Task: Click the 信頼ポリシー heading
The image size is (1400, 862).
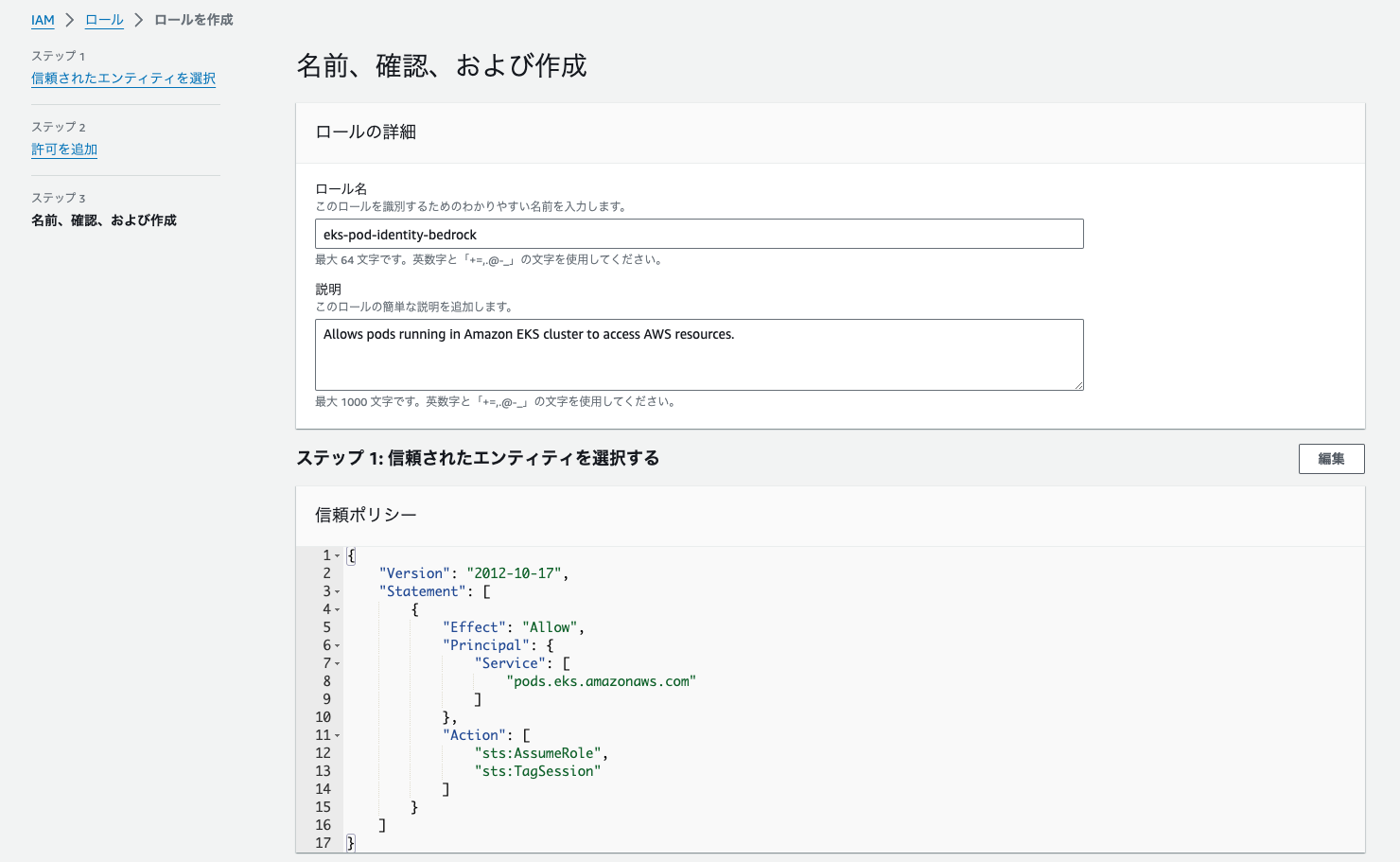Action: [x=366, y=515]
